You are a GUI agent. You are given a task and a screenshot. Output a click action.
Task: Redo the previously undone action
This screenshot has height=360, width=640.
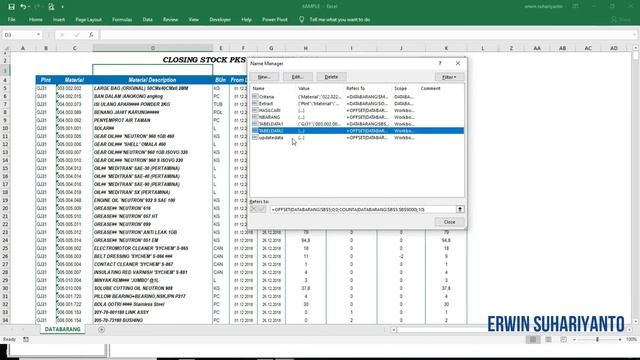[37, 7]
